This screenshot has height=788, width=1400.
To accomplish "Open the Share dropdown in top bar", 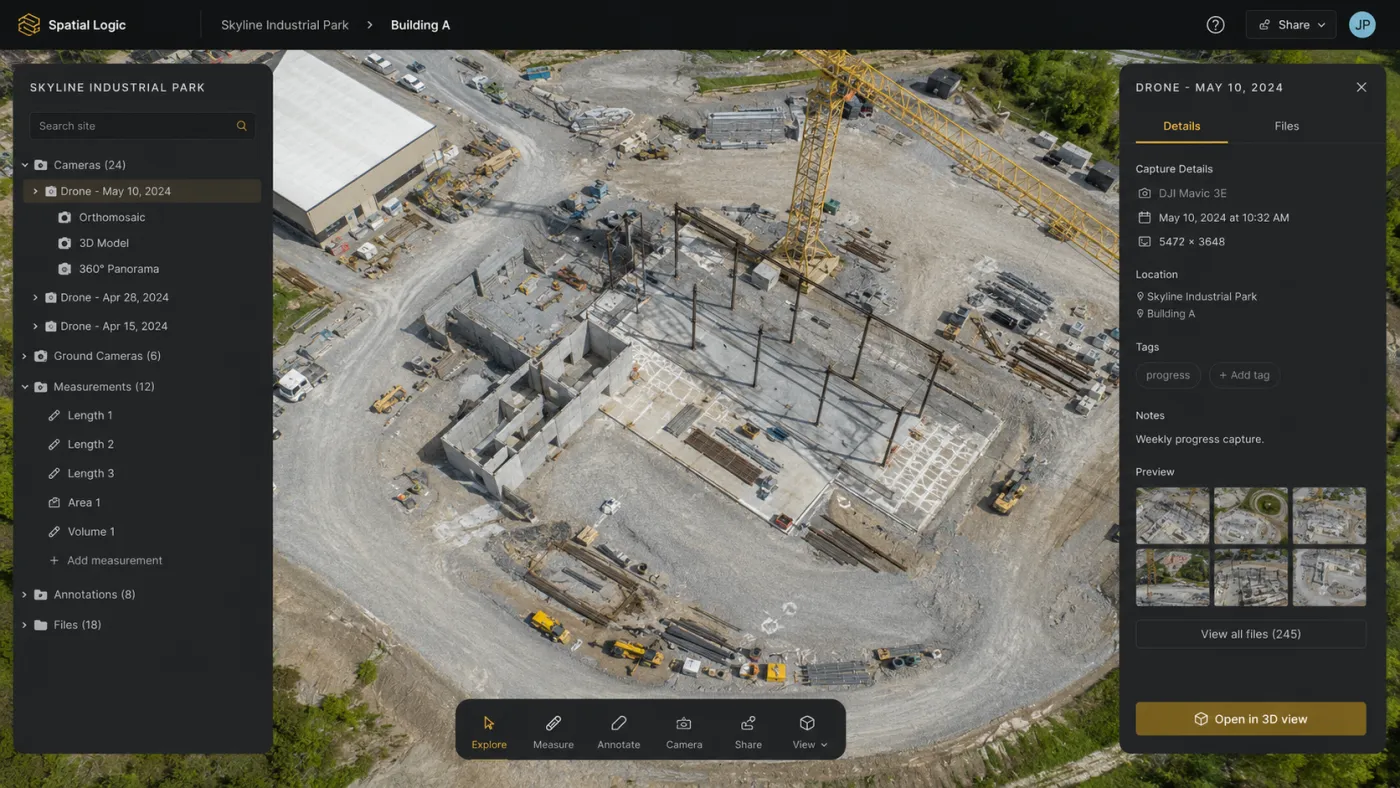I will (x=1291, y=25).
